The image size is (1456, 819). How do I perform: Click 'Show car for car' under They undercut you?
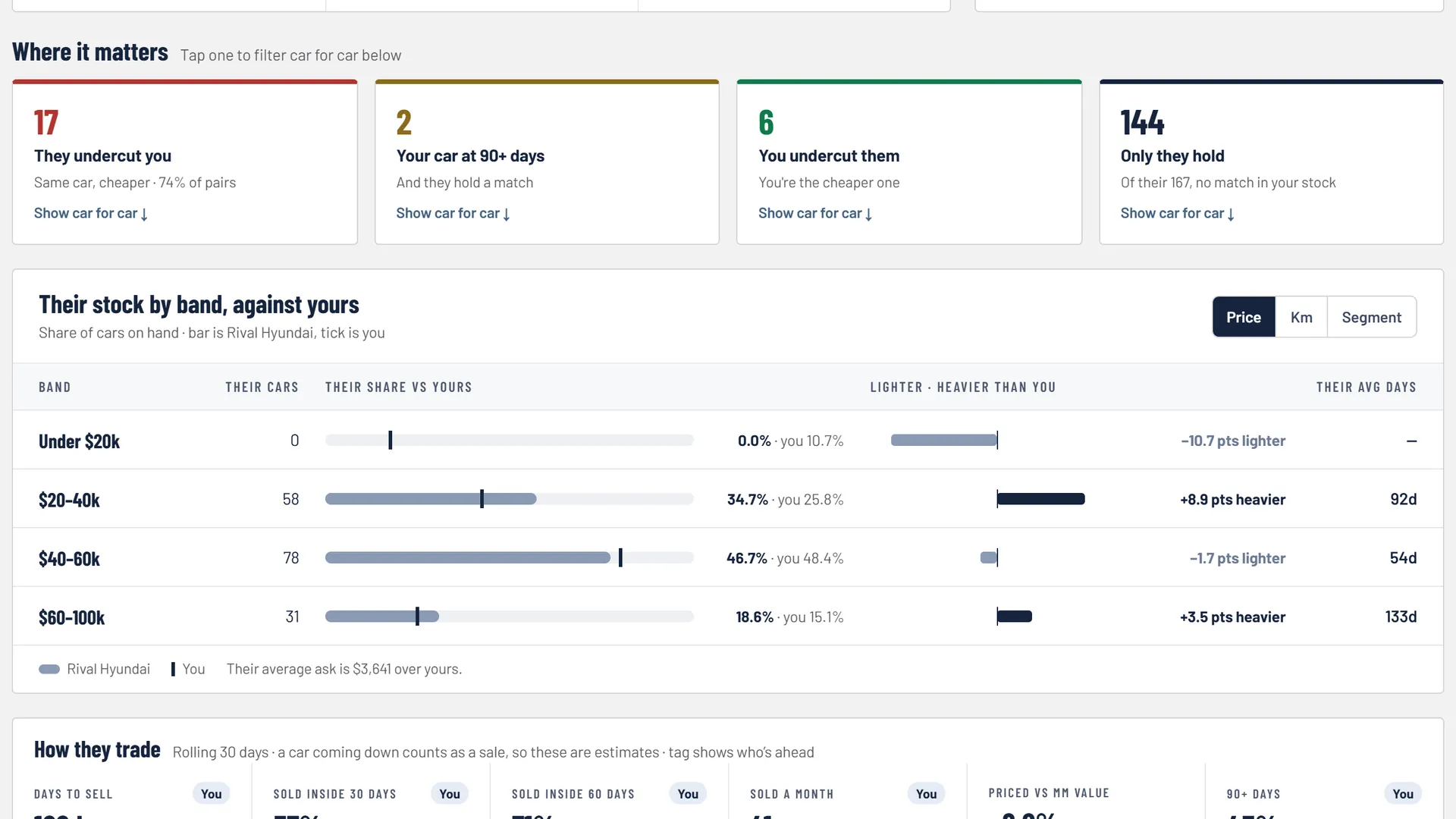[x=91, y=214]
